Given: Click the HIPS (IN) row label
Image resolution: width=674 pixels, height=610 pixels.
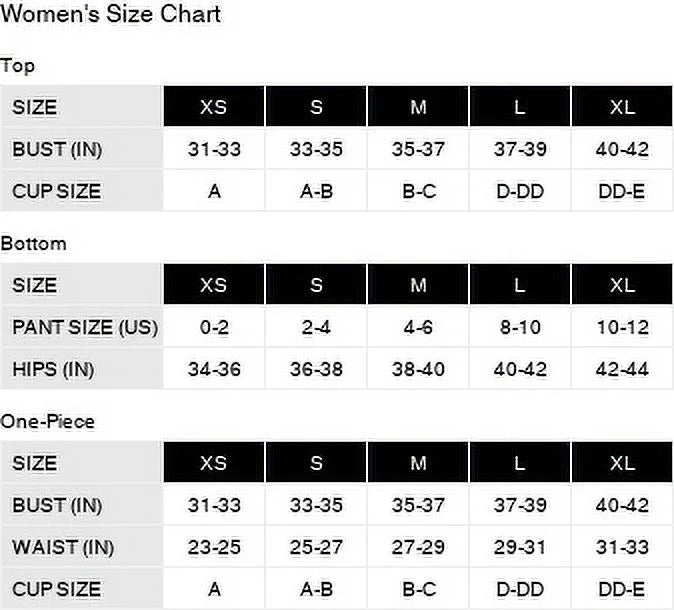Looking at the screenshot, I should pos(53,369).
